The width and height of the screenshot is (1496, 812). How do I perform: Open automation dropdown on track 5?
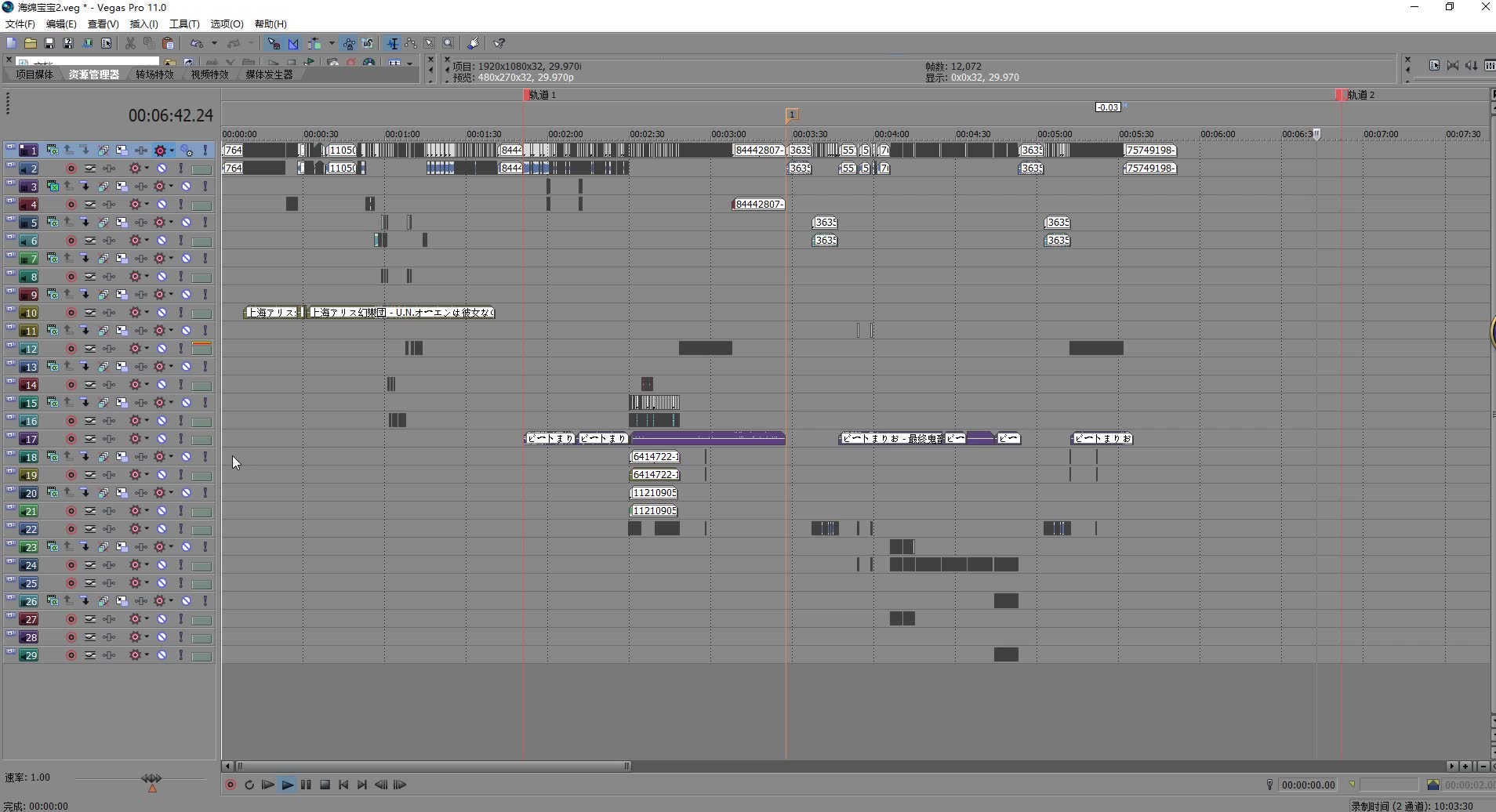click(x=172, y=222)
